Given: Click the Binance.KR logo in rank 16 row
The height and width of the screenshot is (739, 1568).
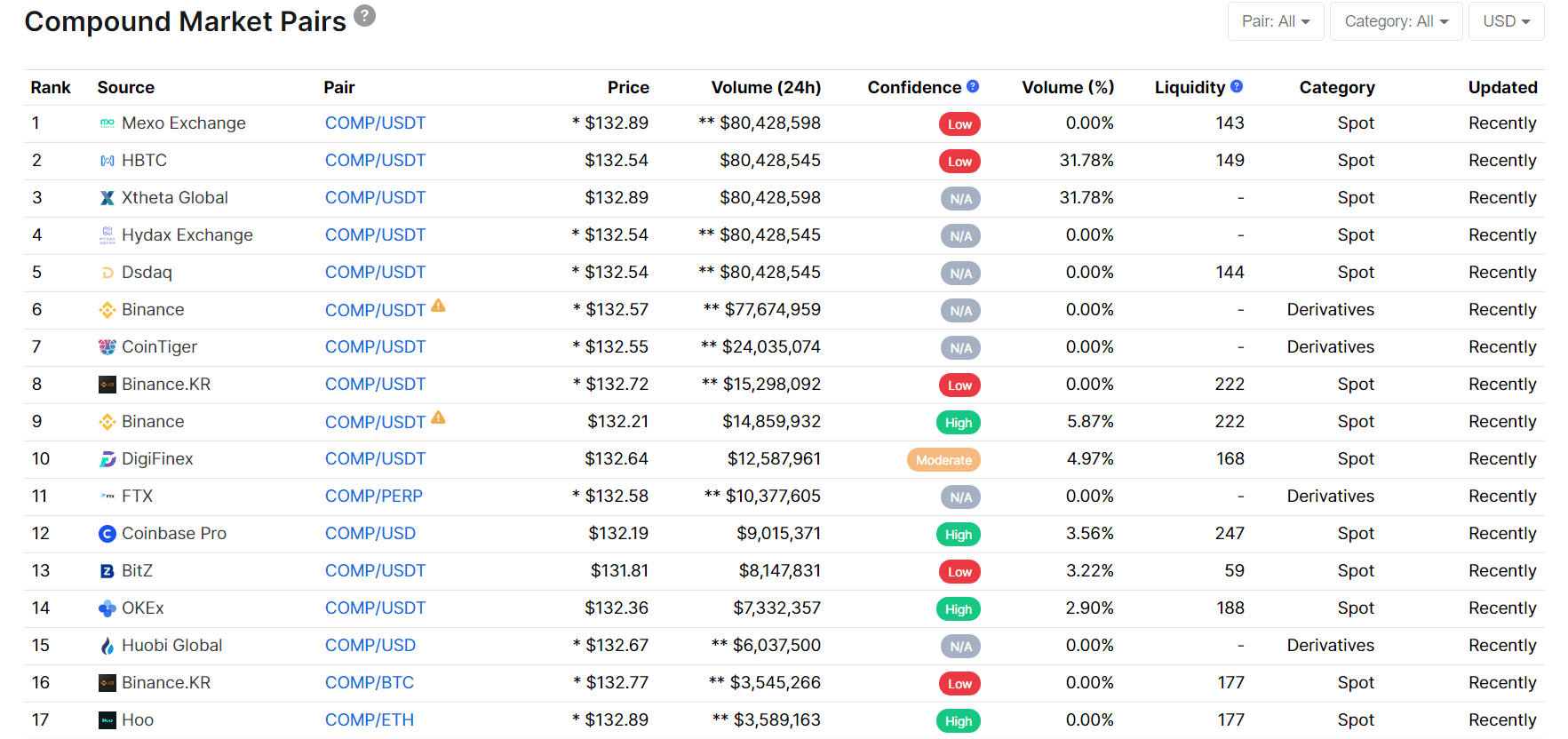Looking at the screenshot, I should coord(107,683).
